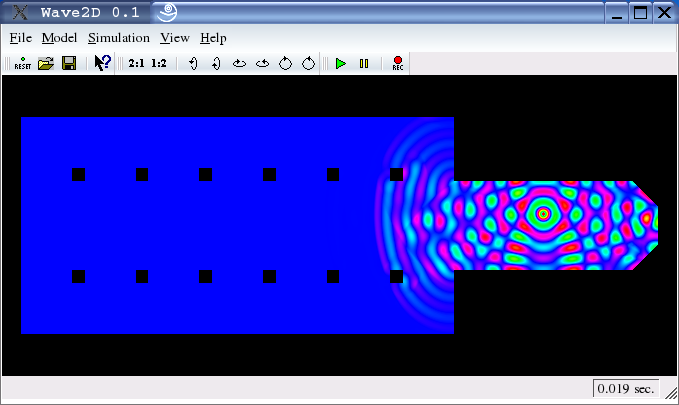The width and height of the screenshot is (679, 405).
Task: Open the Model menu
Action: click(x=59, y=38)
